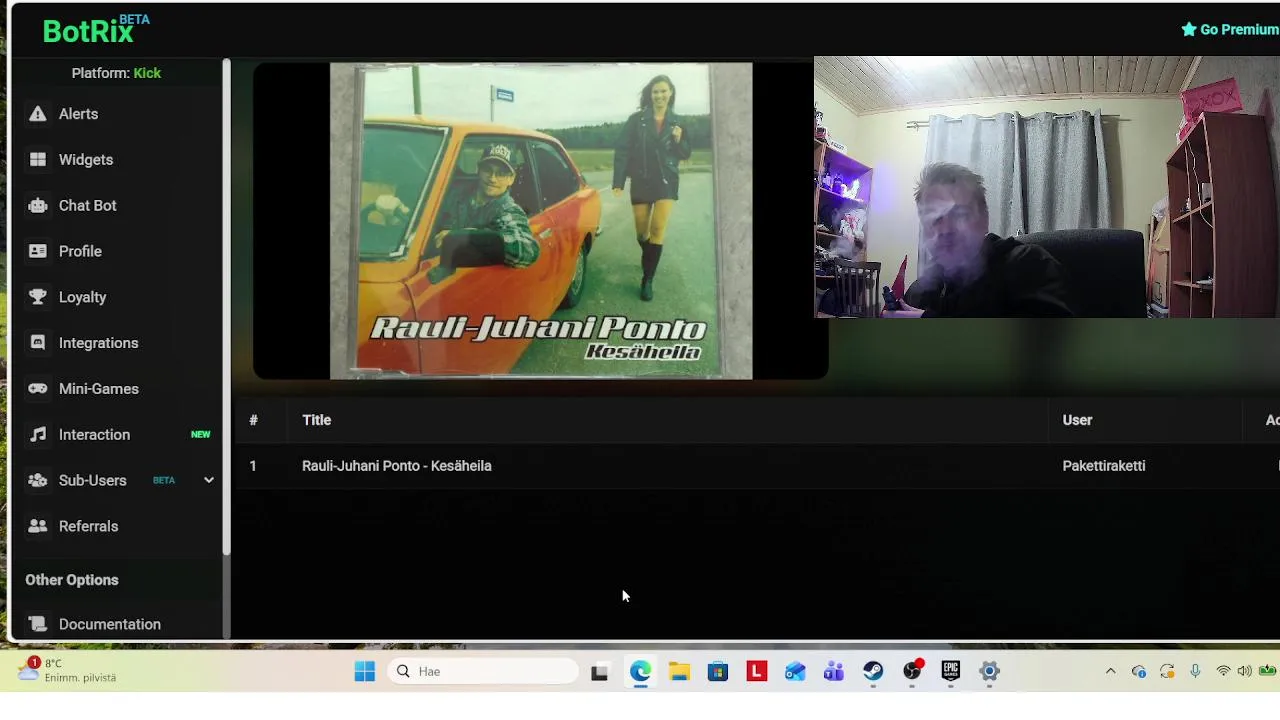Click the Title column header

pyautogui.click(x=316, y=420)
